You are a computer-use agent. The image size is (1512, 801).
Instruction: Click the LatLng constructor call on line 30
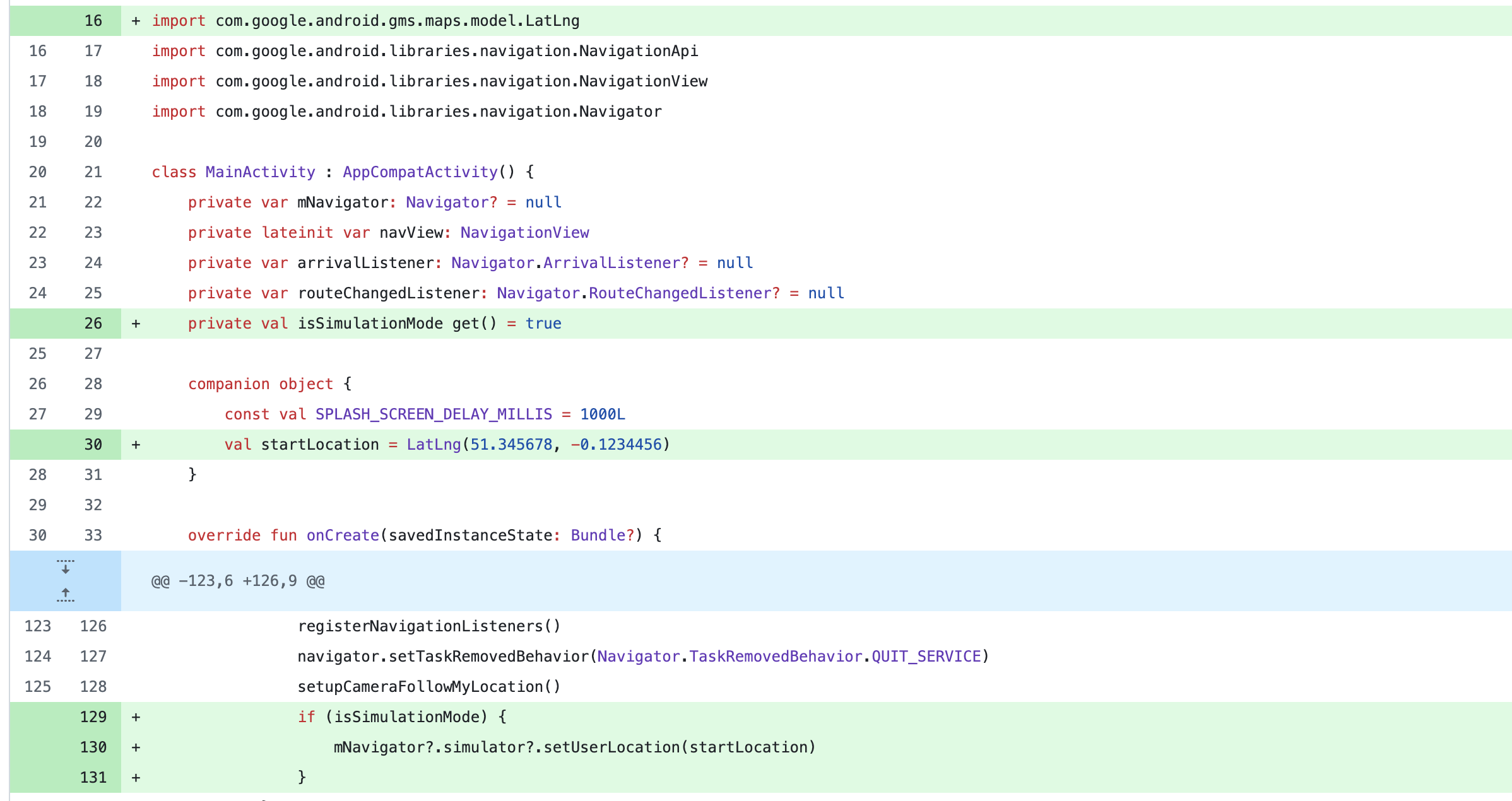point(434,445)
